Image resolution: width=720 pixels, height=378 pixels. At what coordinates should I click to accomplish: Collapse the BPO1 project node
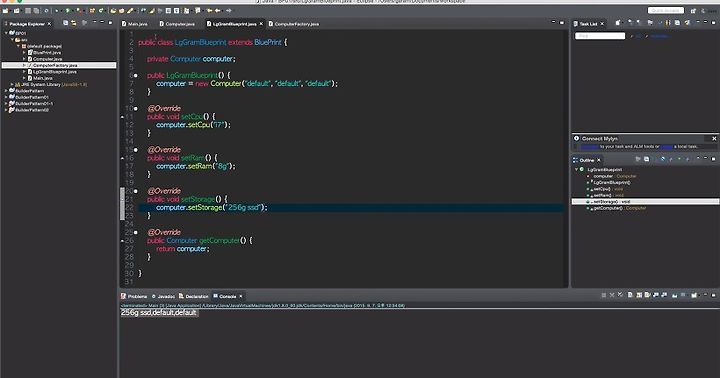point(6,33)
